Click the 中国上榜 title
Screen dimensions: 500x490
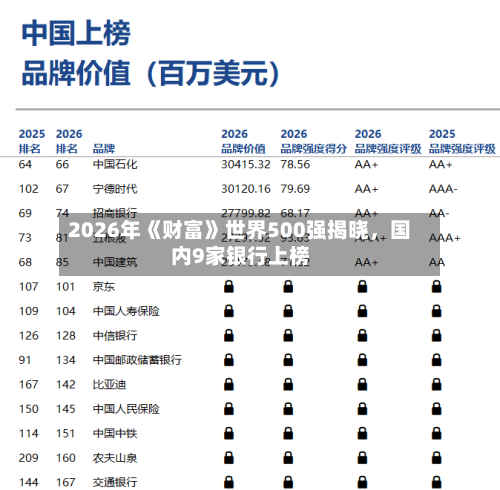[x=76, y=33]
